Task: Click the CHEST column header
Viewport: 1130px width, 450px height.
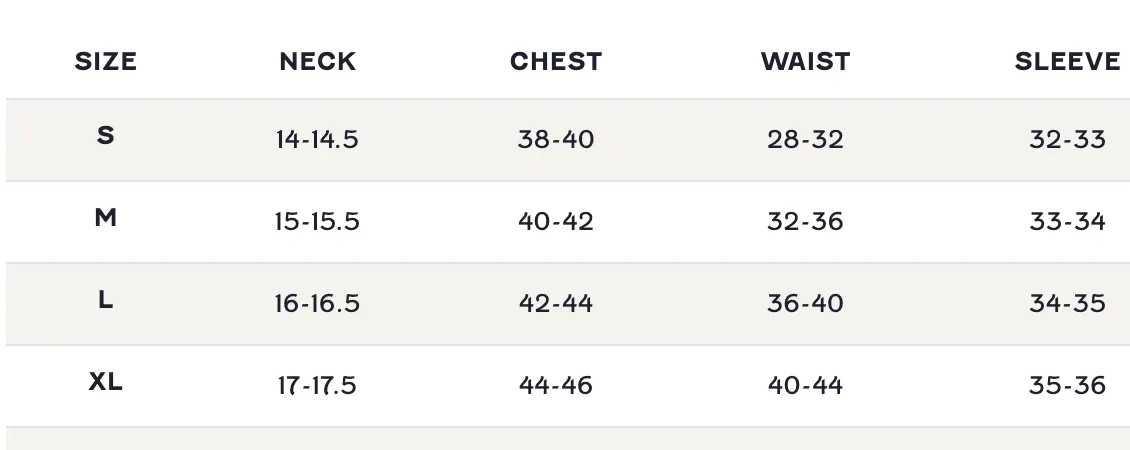Action: pyautogui.click(x=556, y=61)
